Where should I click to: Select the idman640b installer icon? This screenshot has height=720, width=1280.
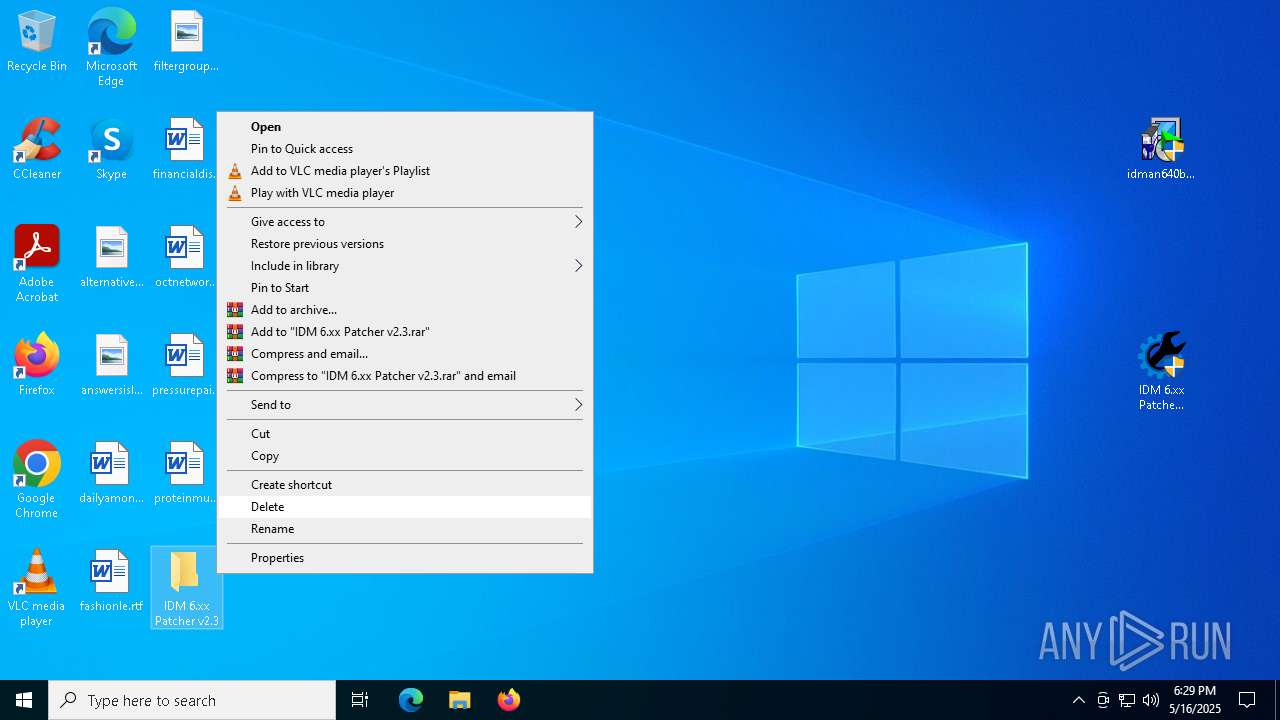[x=1161, y=150]
